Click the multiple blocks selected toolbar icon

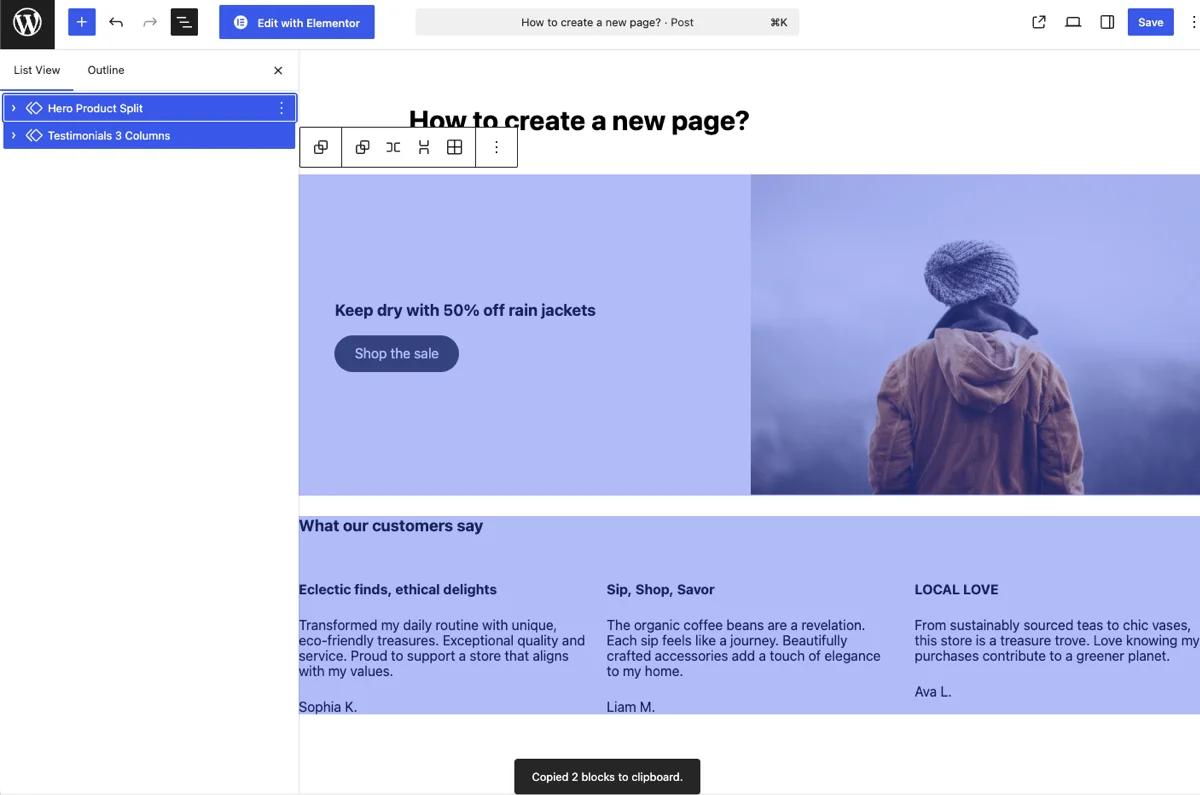(321, 147)
